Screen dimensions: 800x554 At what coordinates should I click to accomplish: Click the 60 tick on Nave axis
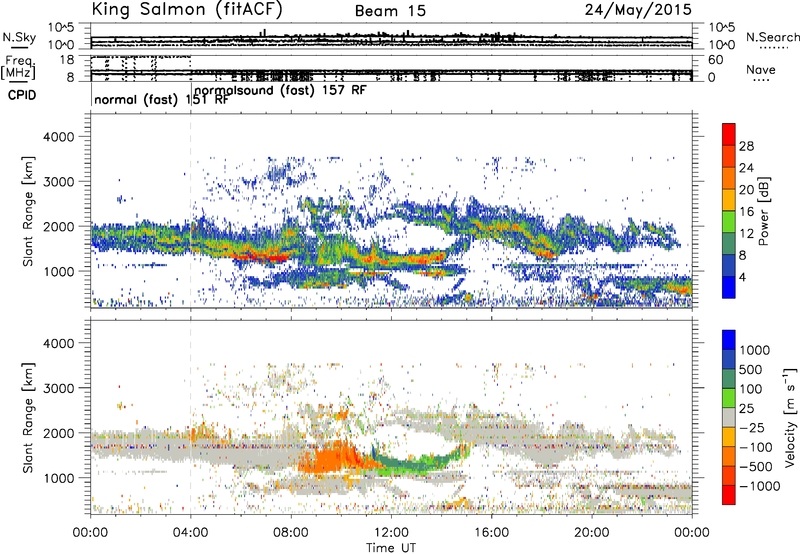[715, 60]
